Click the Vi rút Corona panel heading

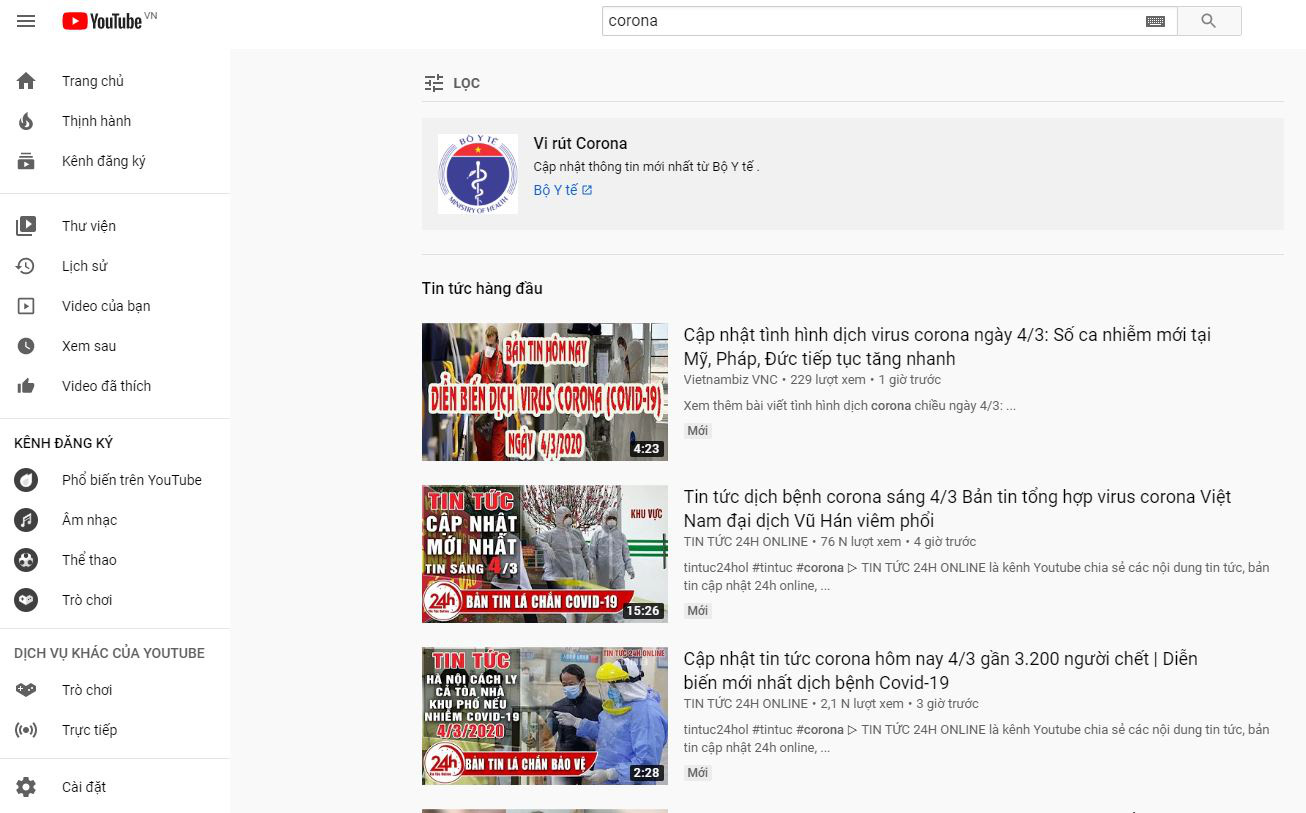pos(581,143)
